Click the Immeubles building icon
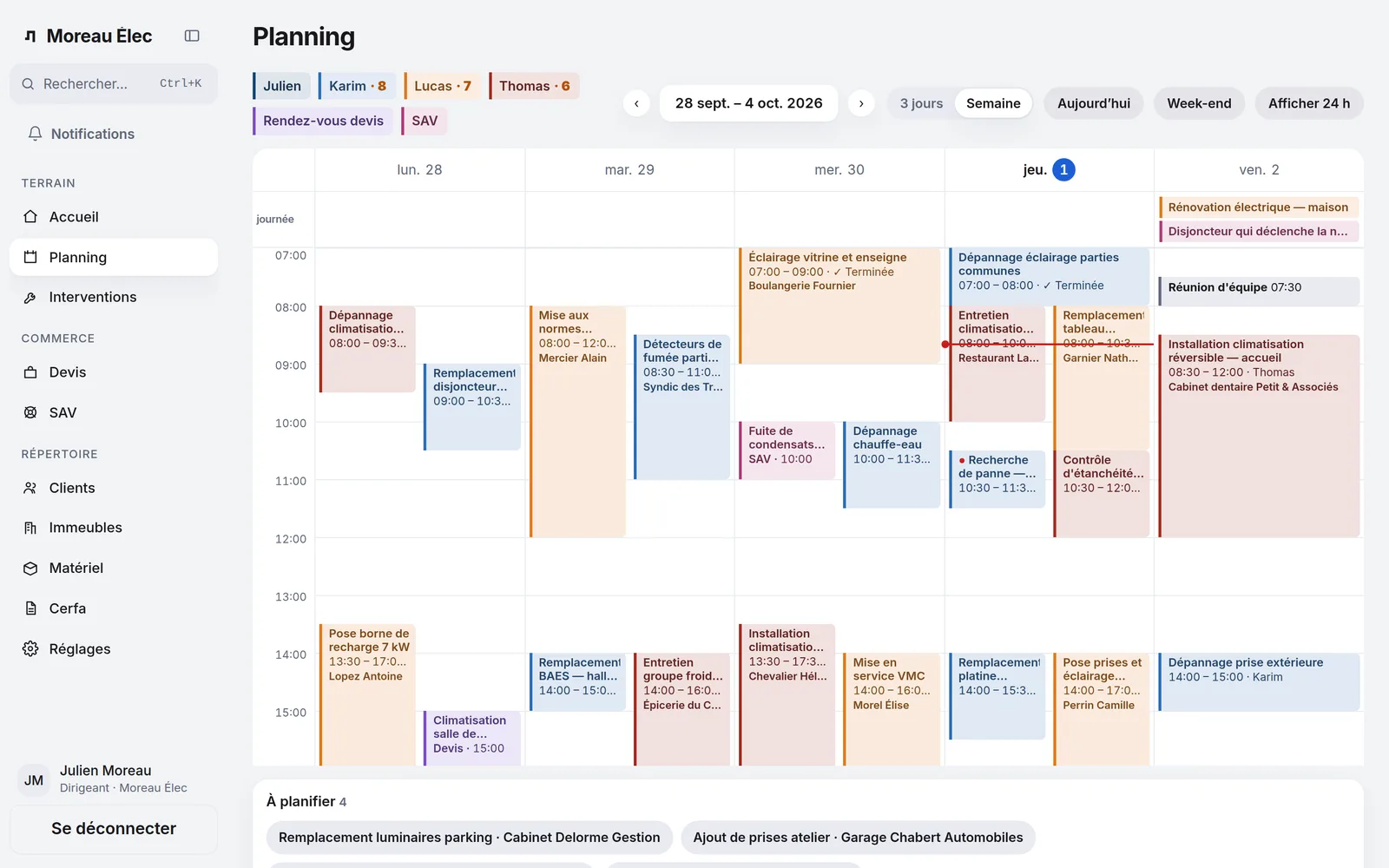Viewport: 1389px width, 868px height. click(30, 528)
